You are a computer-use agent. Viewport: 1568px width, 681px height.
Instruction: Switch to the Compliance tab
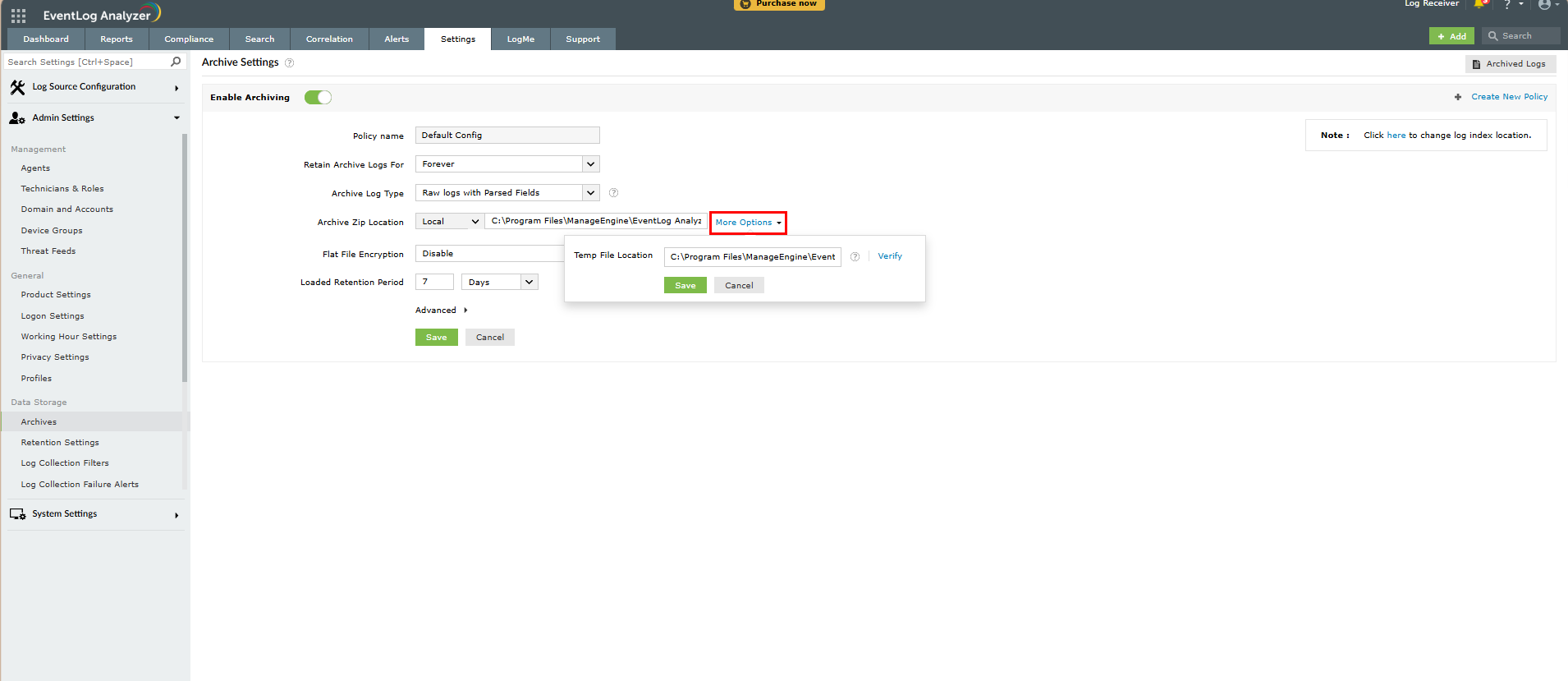189,39
